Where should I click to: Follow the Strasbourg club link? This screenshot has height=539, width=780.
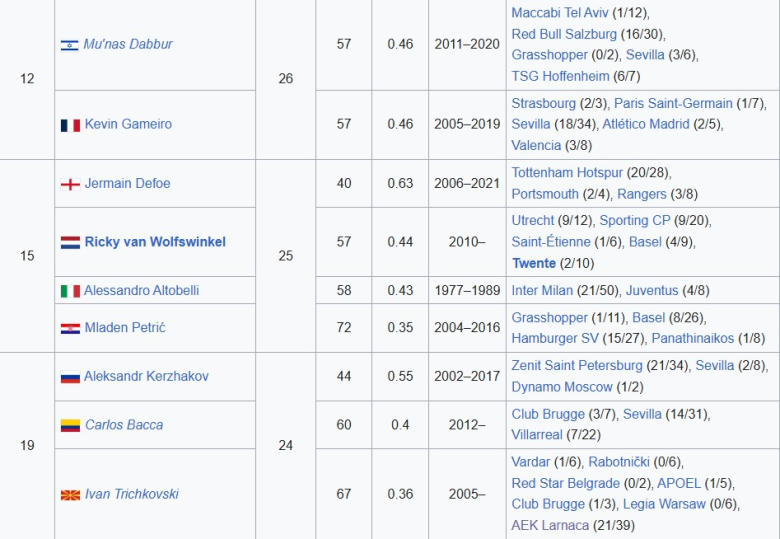(x=543, y=103)
